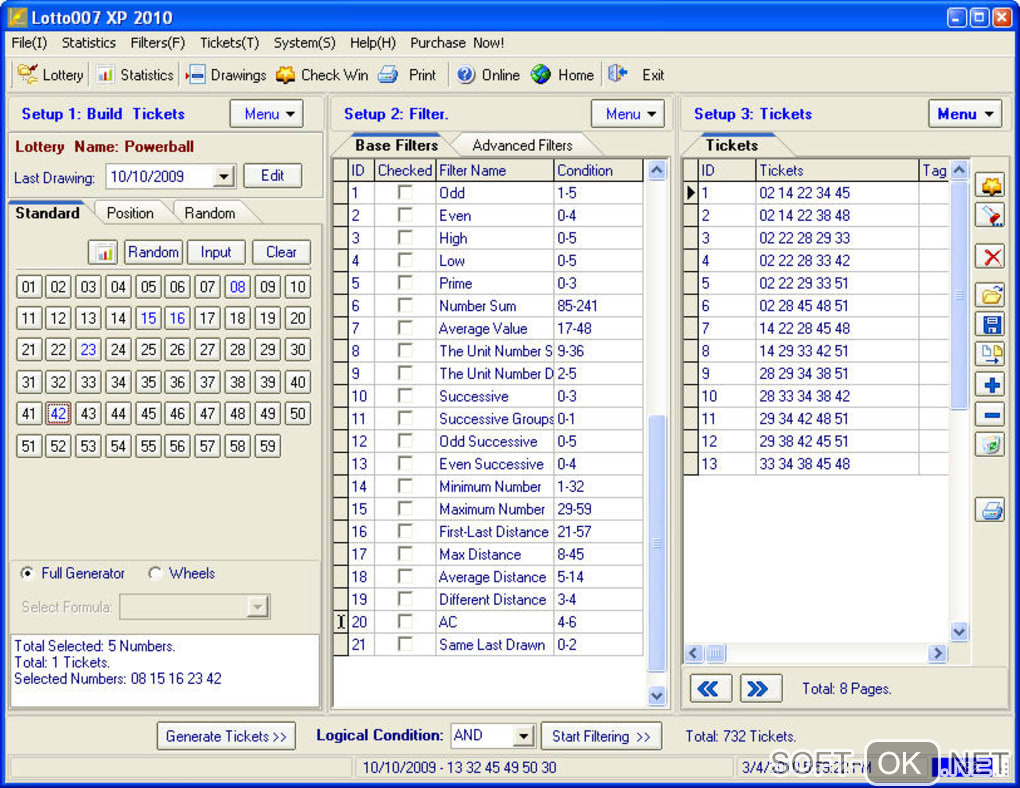Image resolution: width=1020 pixels, height=788 pixels.
Task: Click the Same Last Drawn filter name
Action: pos(492,644)
